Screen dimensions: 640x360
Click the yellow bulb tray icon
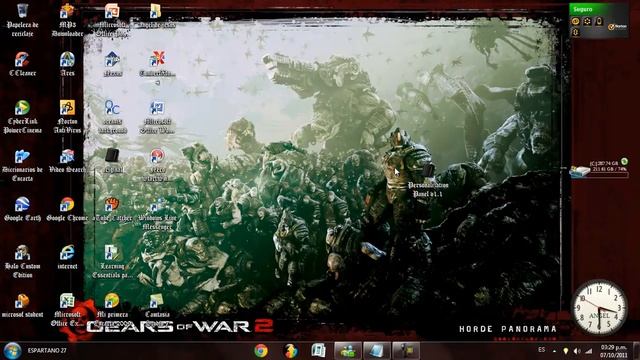point(566,351)
